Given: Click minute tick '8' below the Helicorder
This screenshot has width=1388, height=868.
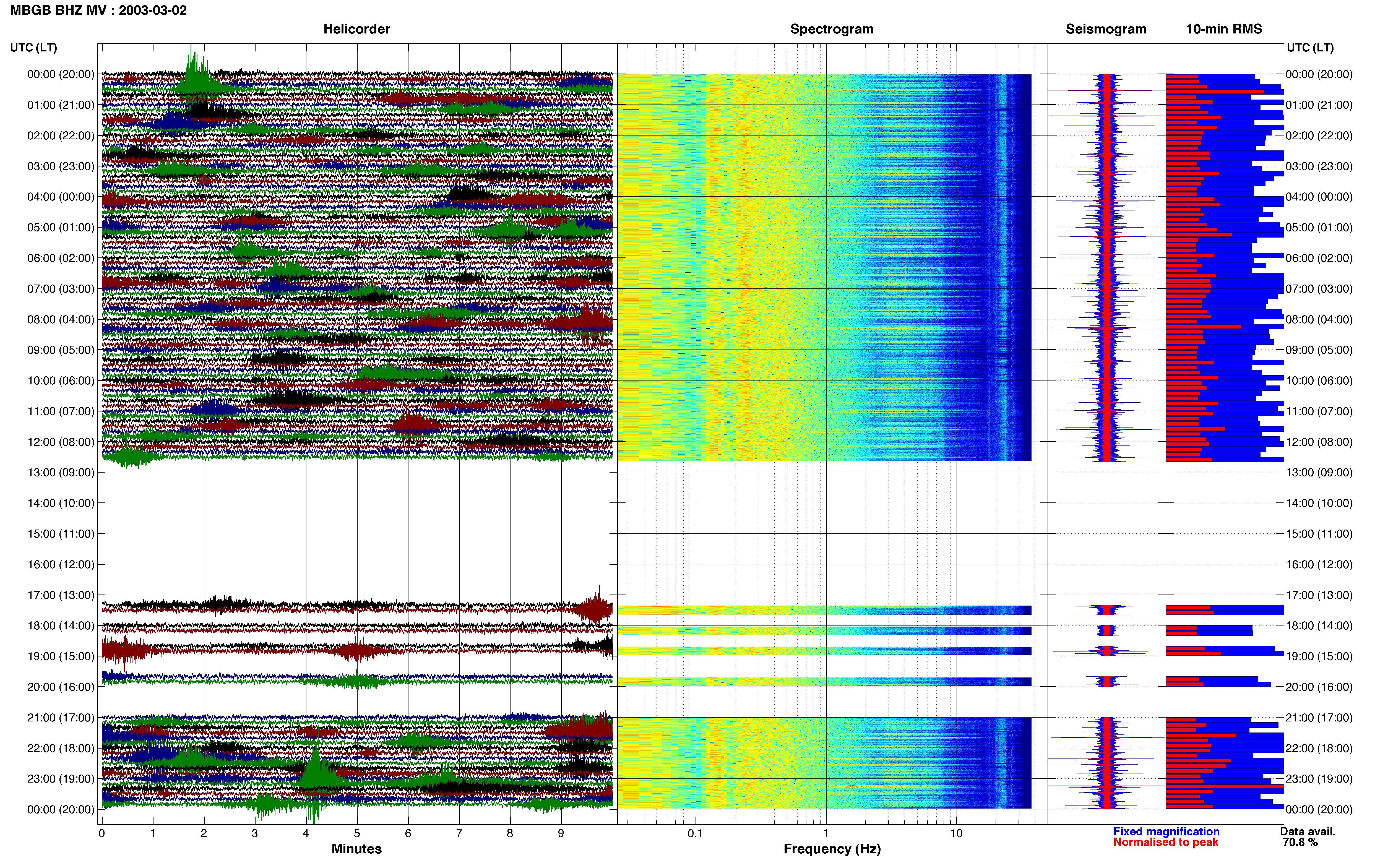Looking at the screenshot, I should 510,833.
